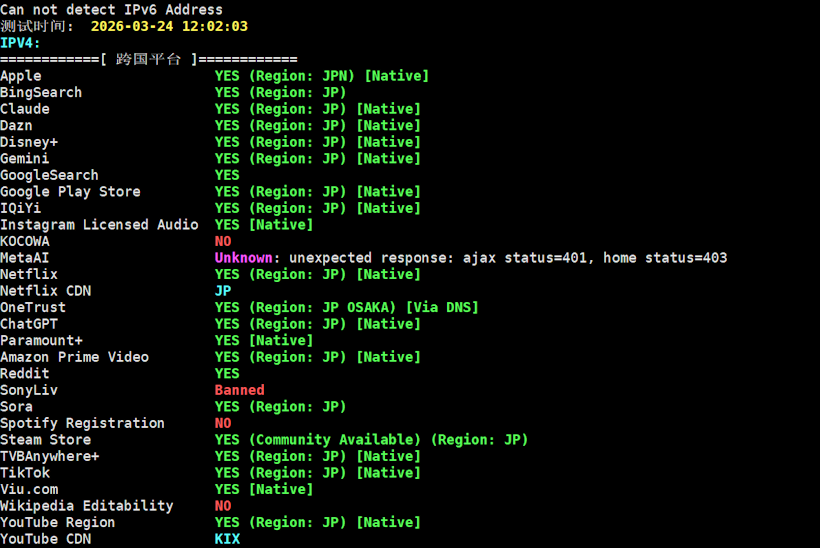820x548 pixels.
Task: Click the ChatGPT row label
Action: pos(29,324)
